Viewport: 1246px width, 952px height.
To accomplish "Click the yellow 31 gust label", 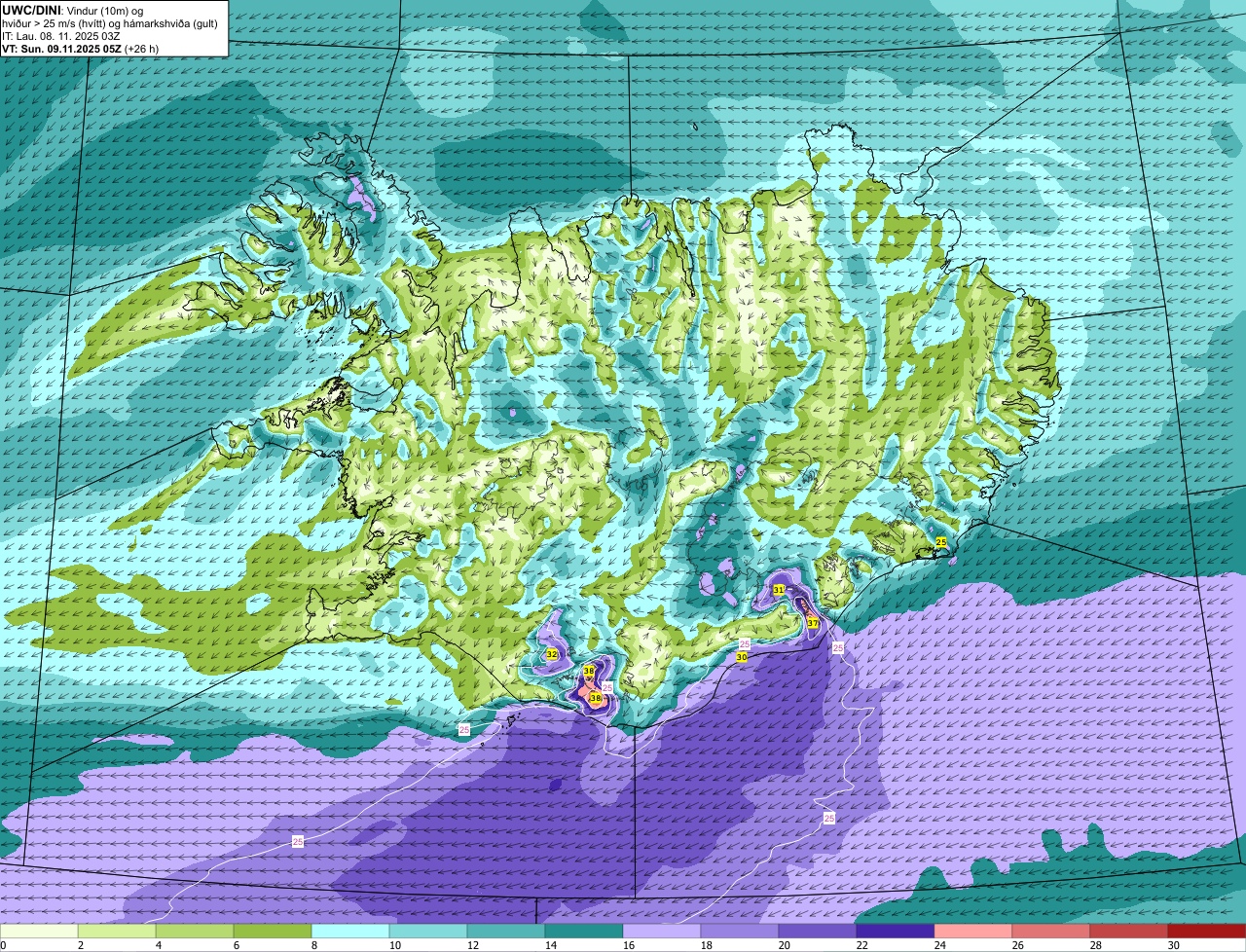I will (x=779, y=590).
